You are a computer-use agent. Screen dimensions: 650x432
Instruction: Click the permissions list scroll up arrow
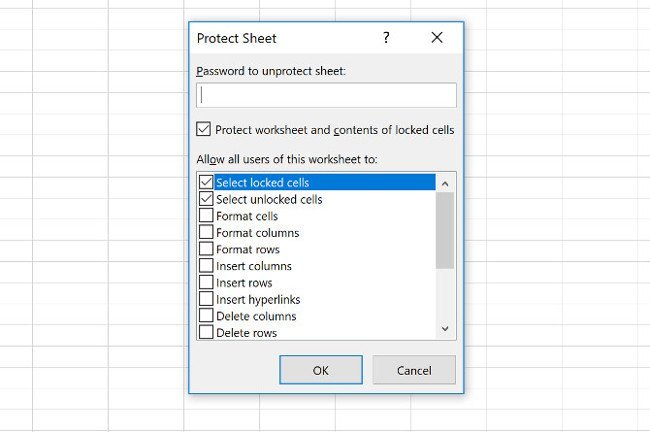click(x=445, y=183)
